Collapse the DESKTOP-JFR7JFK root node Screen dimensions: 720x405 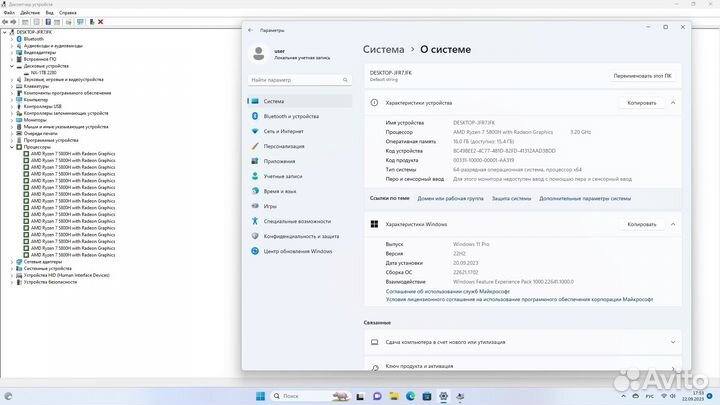pyautogui.click(x=5, y=32)
